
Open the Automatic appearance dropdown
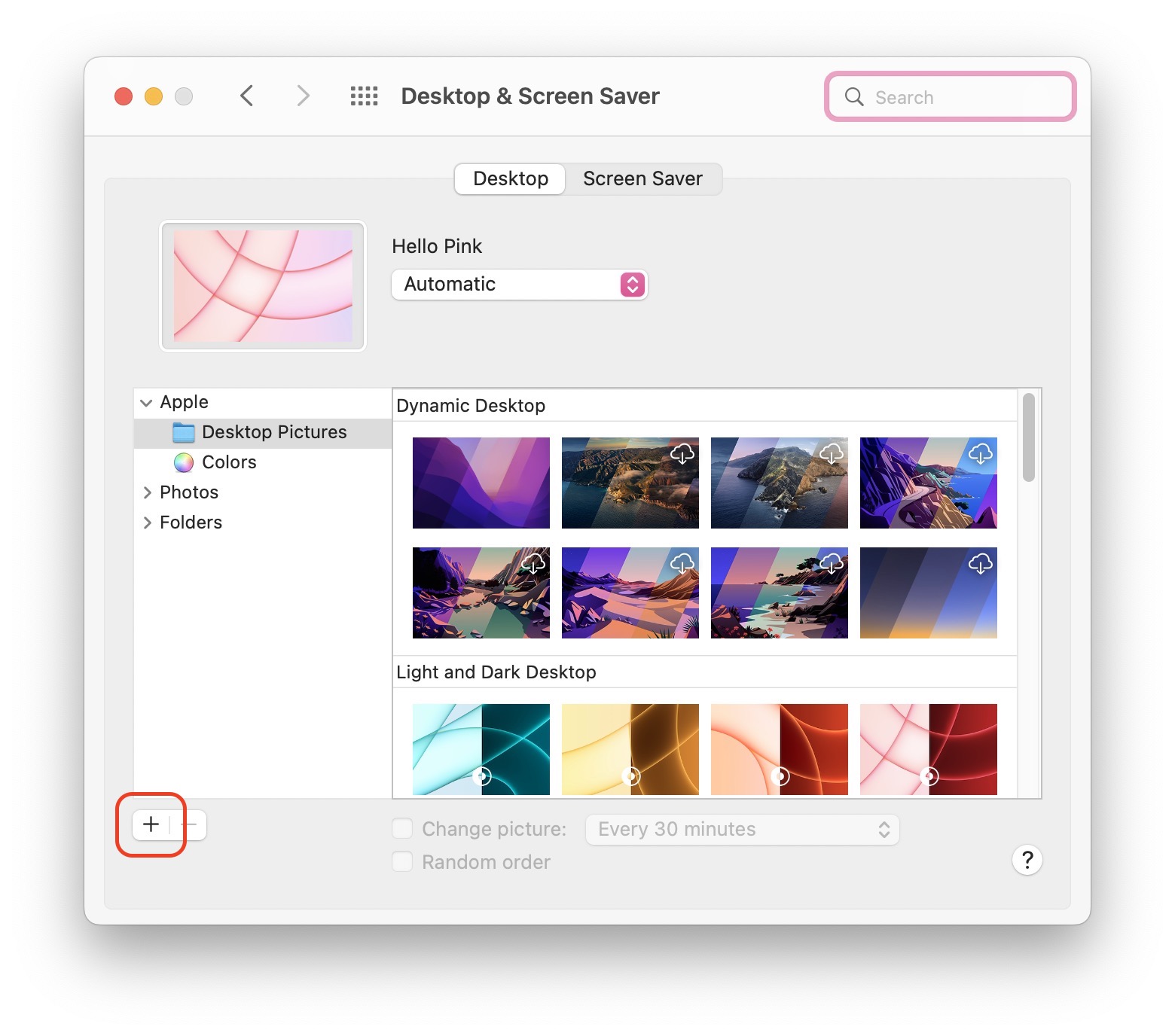pos(519,285)
